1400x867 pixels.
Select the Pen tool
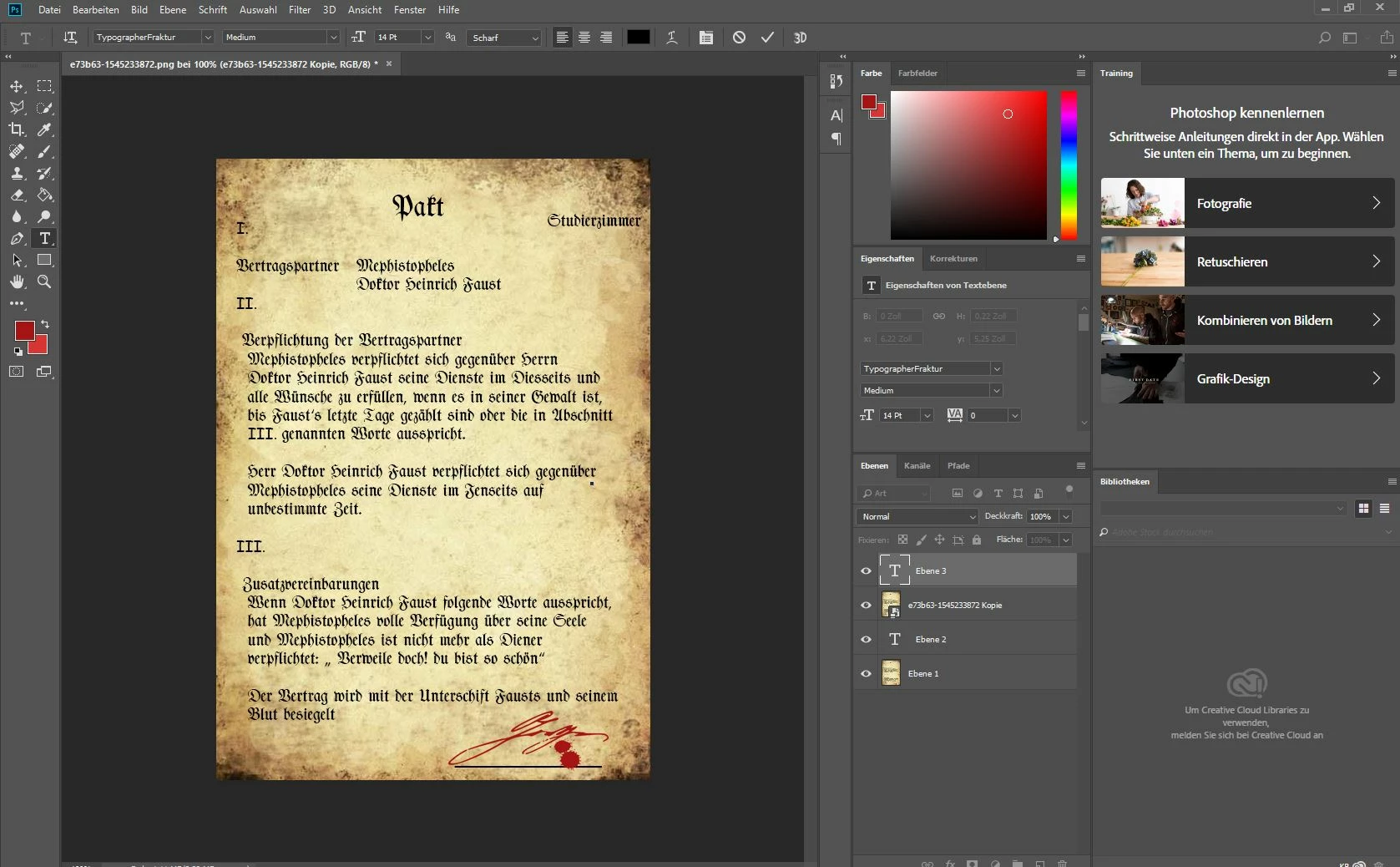pyautogui.click(x=17, y=238)
